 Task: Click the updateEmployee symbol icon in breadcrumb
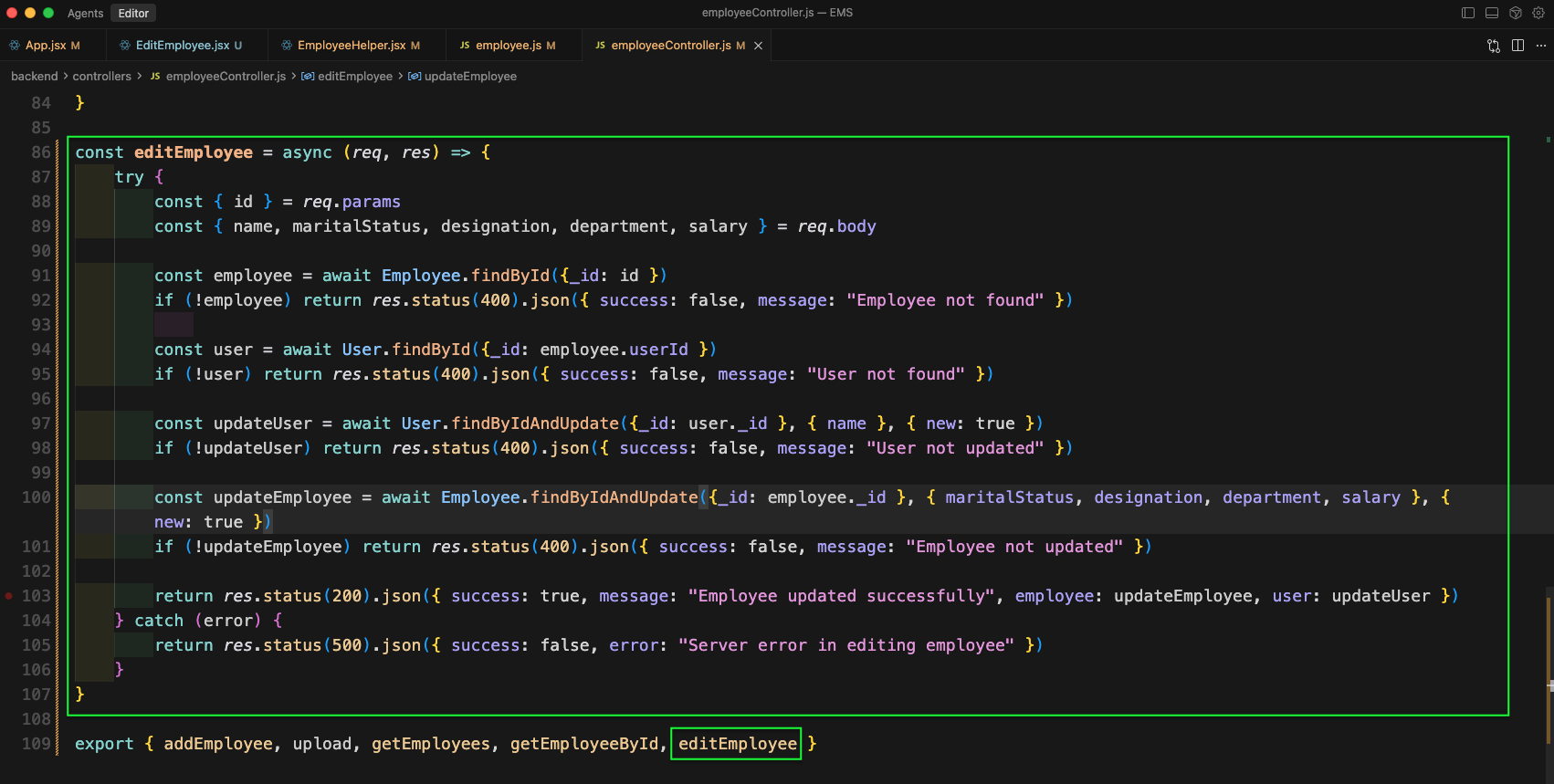click(415, 77)
